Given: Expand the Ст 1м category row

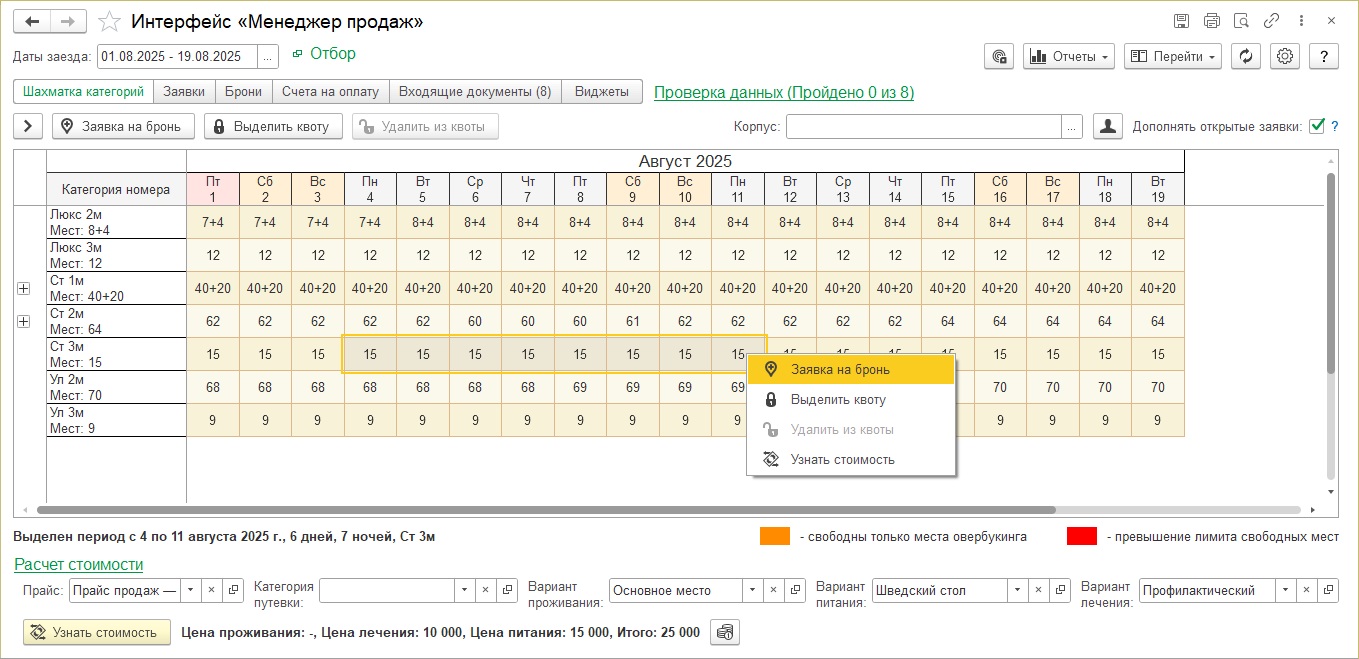Looking at the screenshot, I should 24,288.
